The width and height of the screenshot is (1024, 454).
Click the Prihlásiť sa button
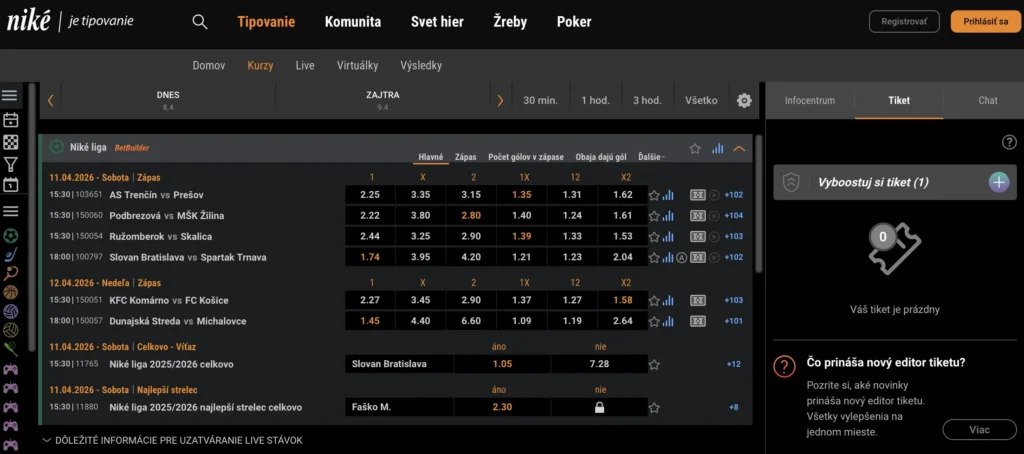point(985,21)
